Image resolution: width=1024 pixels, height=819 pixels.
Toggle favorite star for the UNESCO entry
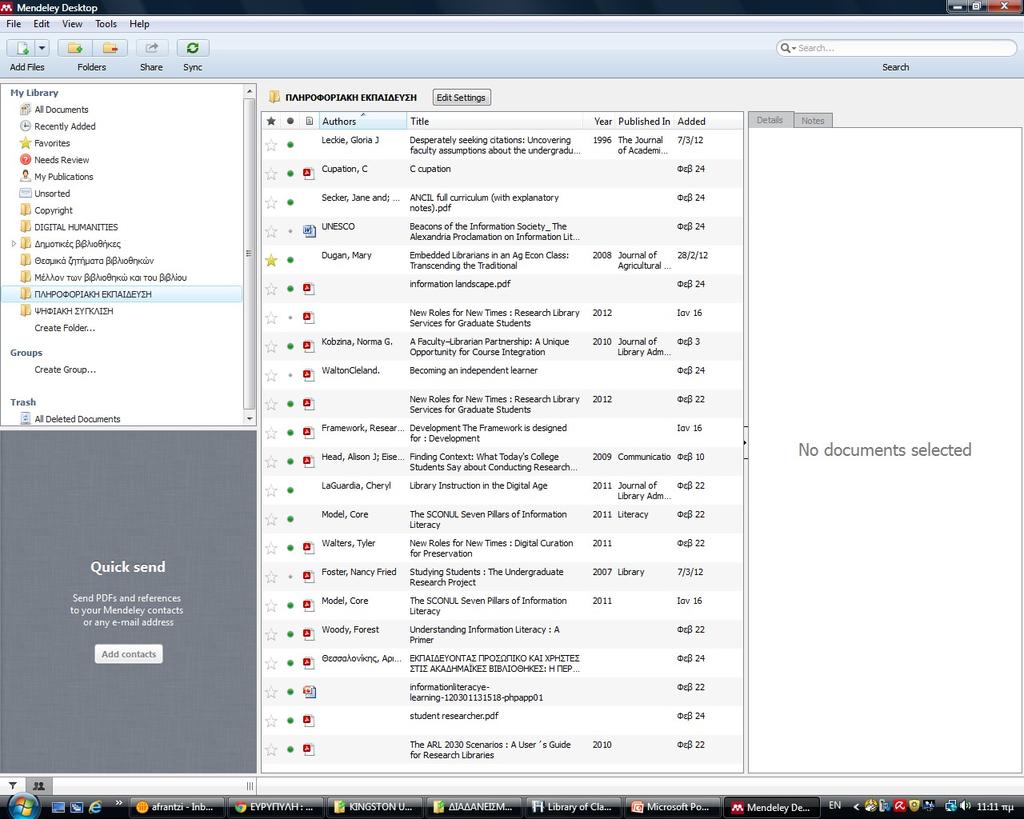[271, 231]
